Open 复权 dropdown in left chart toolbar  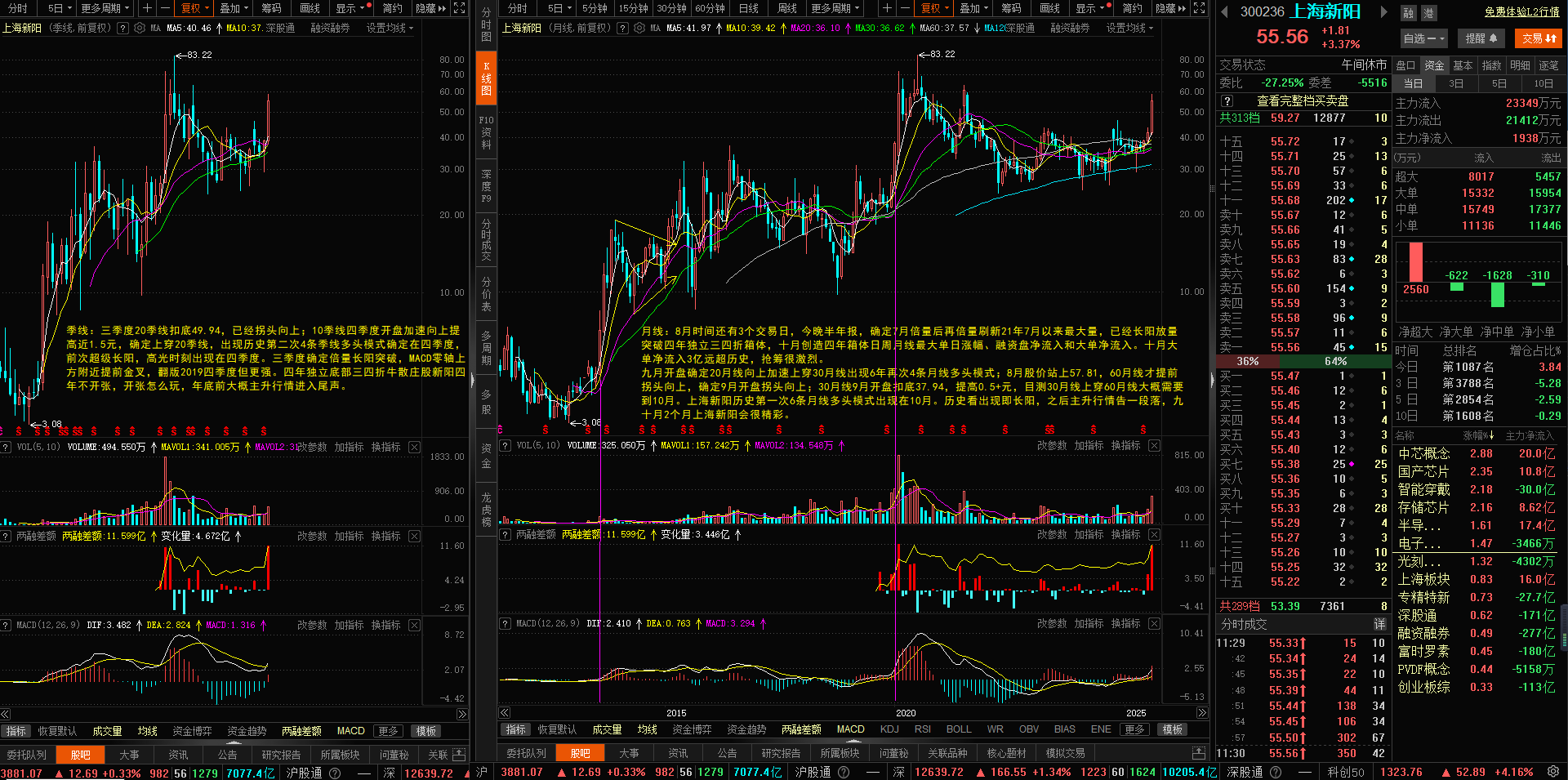pyautogui.click(x=195, y=8)
